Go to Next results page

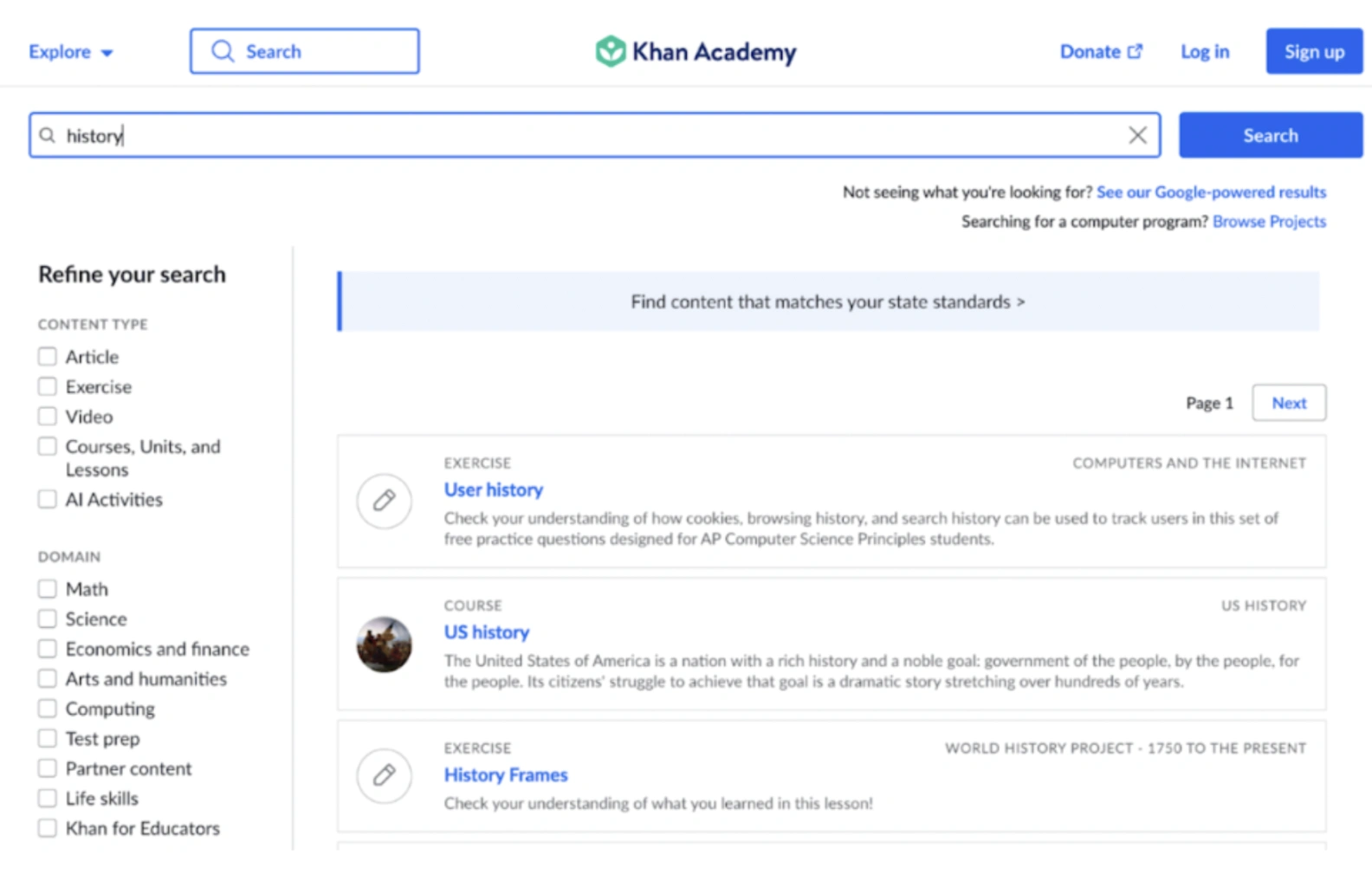[1289, 403]
